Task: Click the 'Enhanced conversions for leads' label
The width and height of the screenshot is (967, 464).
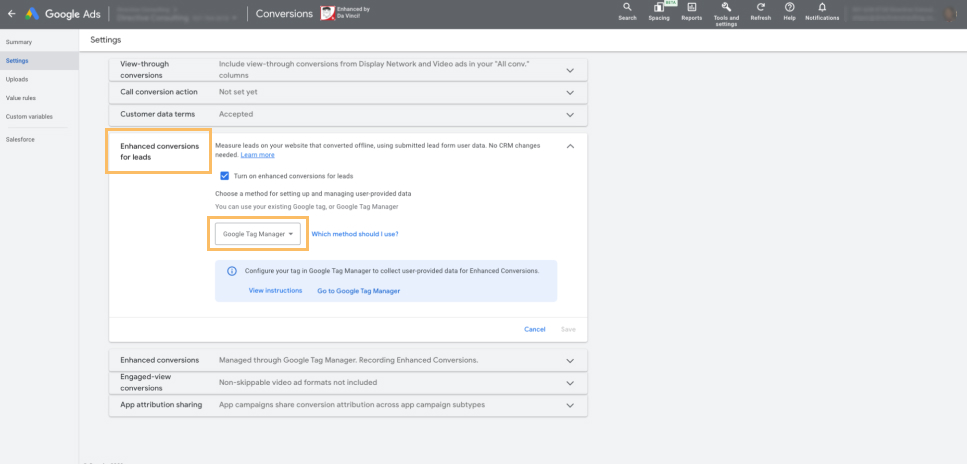Action: tap(160, 152)
